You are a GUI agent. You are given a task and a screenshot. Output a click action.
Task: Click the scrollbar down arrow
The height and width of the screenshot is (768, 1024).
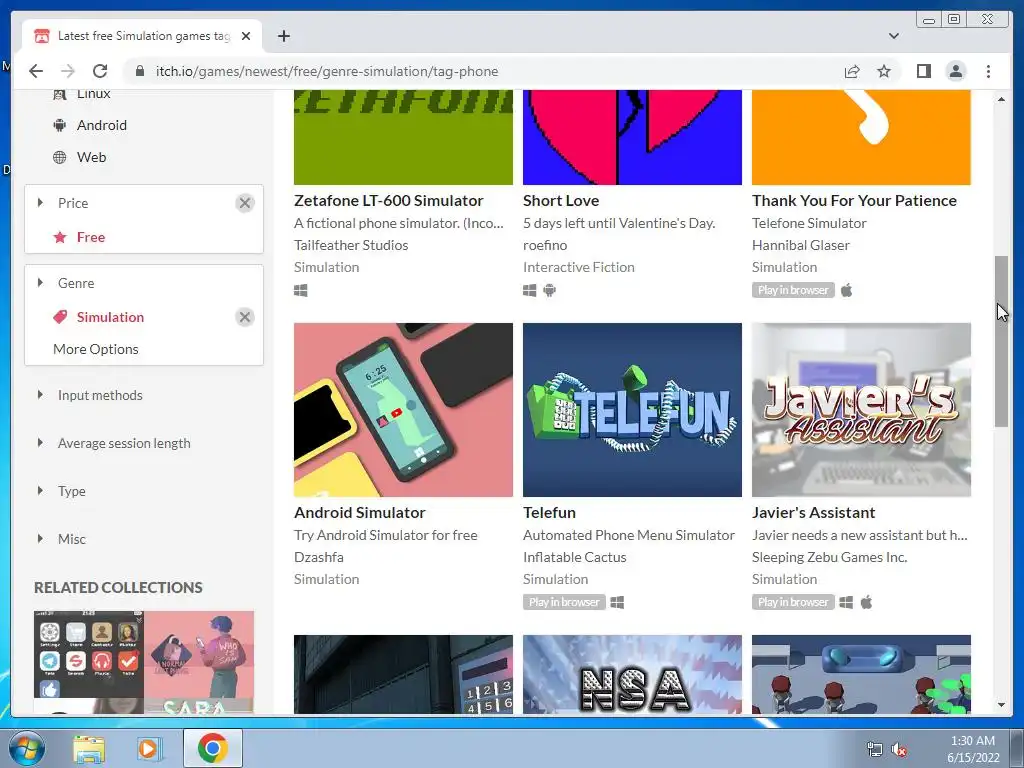click(1002, 705)
